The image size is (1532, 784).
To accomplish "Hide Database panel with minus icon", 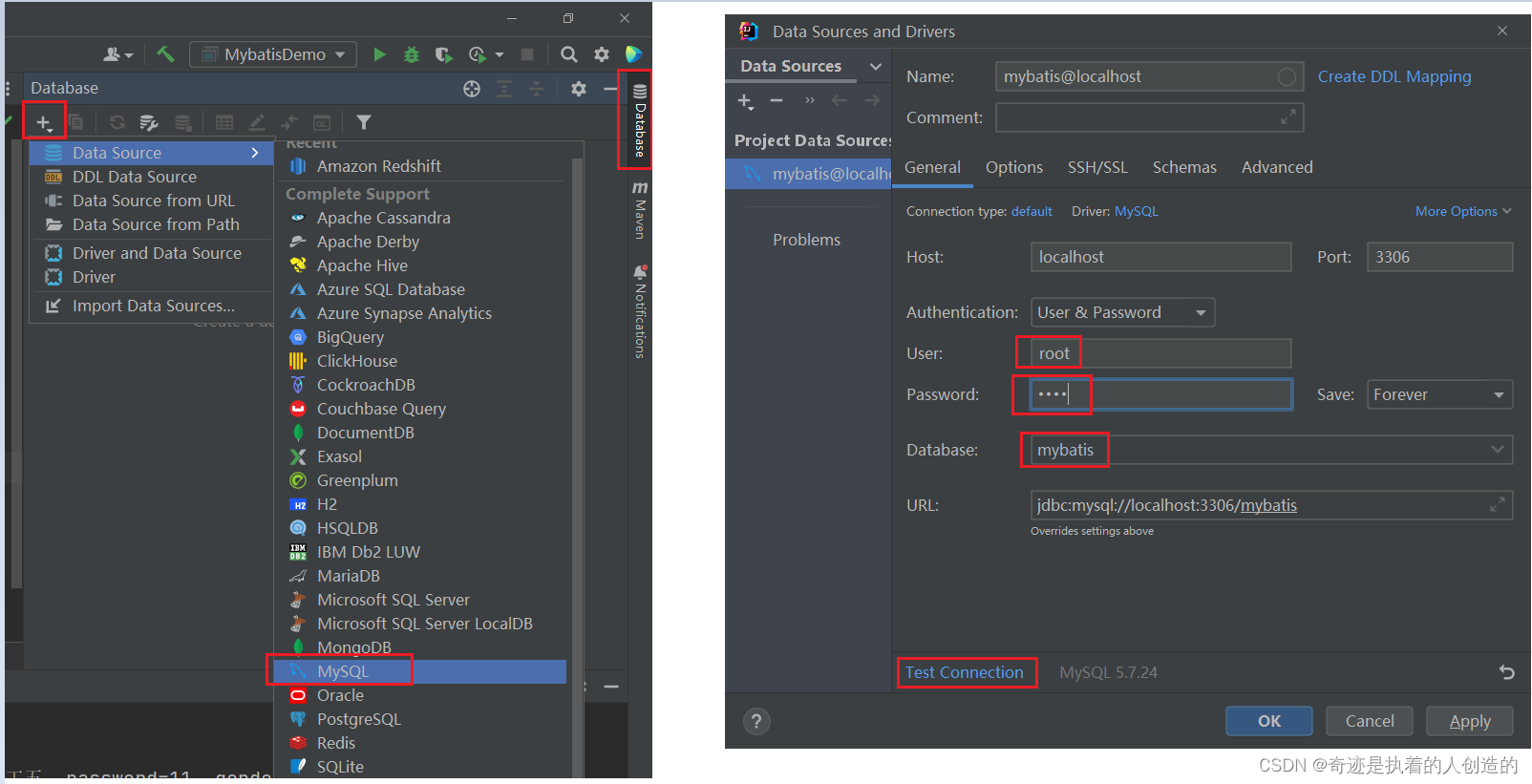I will [610, 89].
